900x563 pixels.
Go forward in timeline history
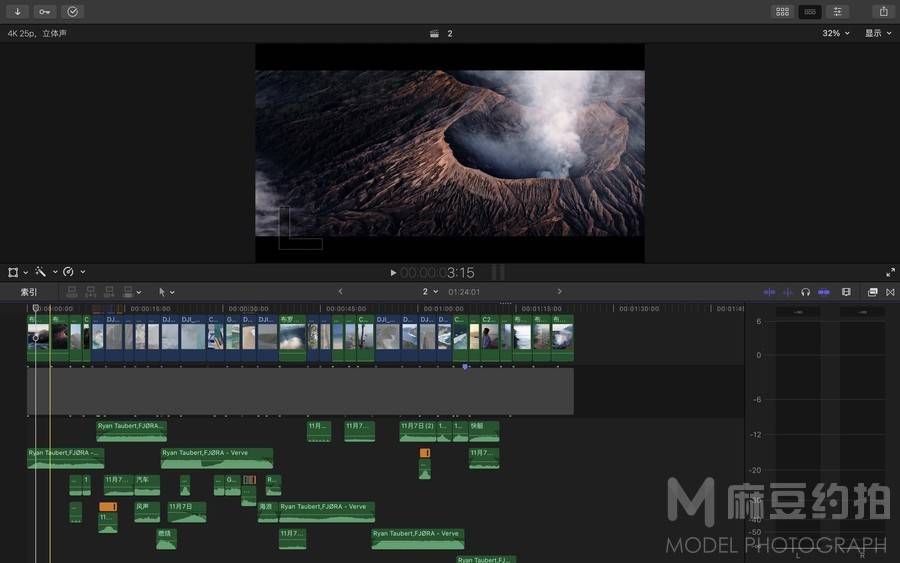(560, 292)
